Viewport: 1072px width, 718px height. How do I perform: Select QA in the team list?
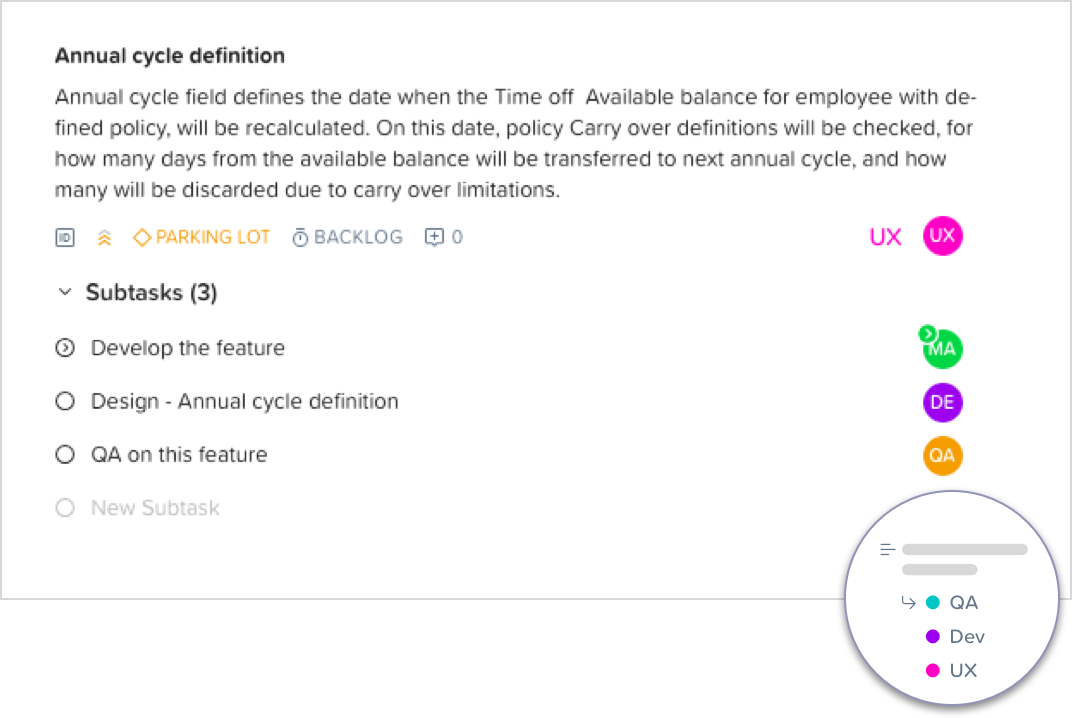[x=963, y=603]
